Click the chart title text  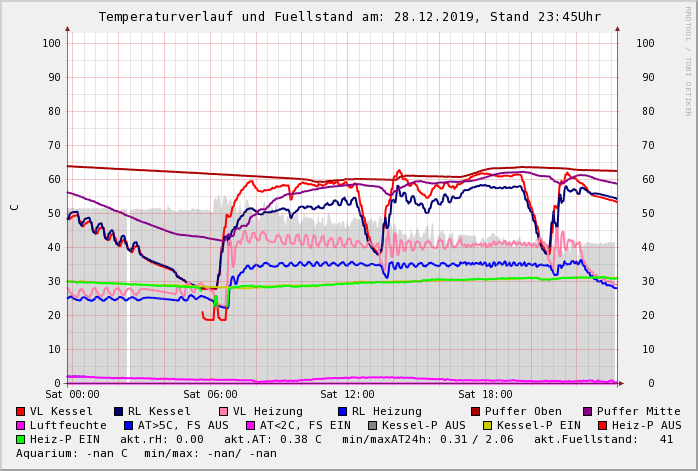[349, 17]
